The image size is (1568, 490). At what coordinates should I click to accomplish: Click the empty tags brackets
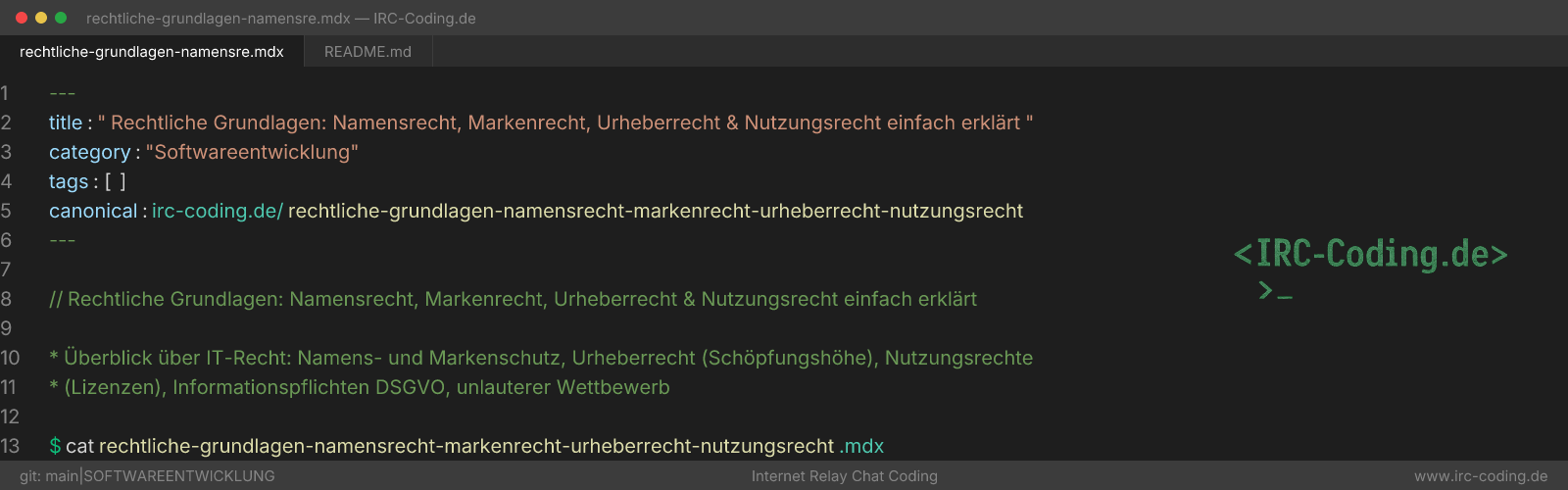tap(116, 181)
